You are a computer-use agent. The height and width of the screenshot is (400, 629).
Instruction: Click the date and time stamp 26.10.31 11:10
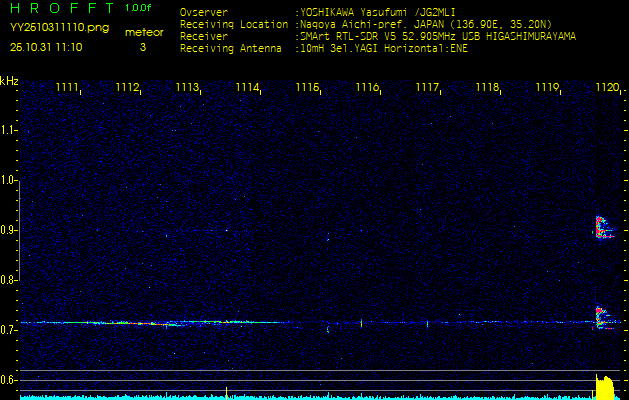[47, 47]
